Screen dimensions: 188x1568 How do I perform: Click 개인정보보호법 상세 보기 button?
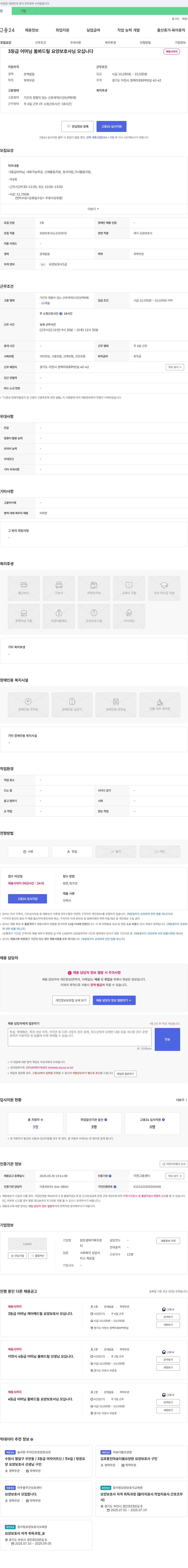71,1000
